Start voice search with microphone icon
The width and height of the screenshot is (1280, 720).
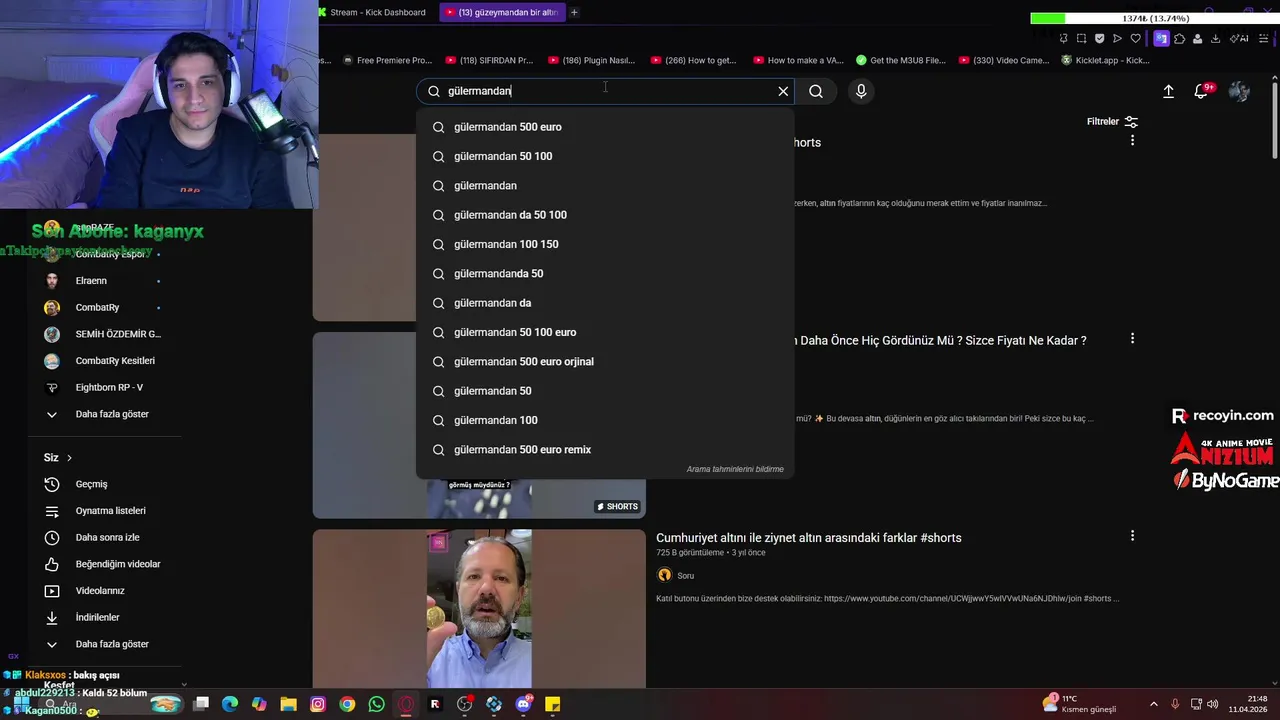tap(861, 91)
